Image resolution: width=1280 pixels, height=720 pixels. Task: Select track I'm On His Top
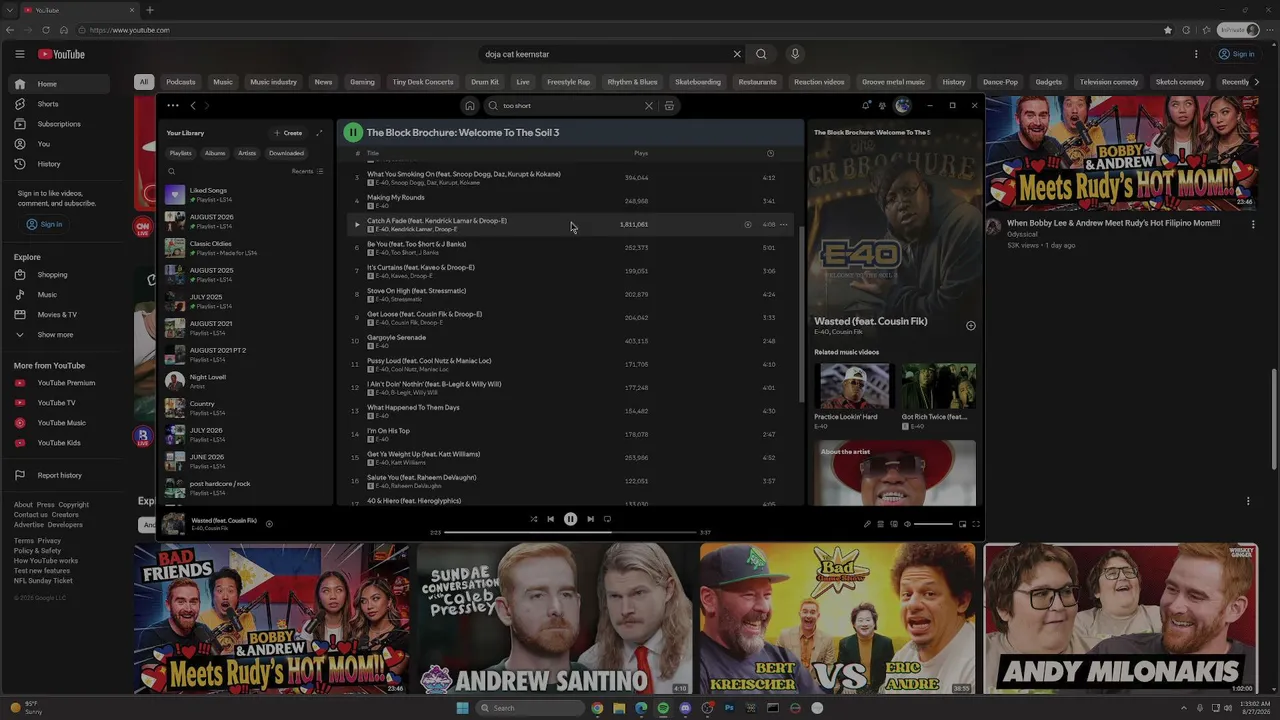(x=569, y=434)
